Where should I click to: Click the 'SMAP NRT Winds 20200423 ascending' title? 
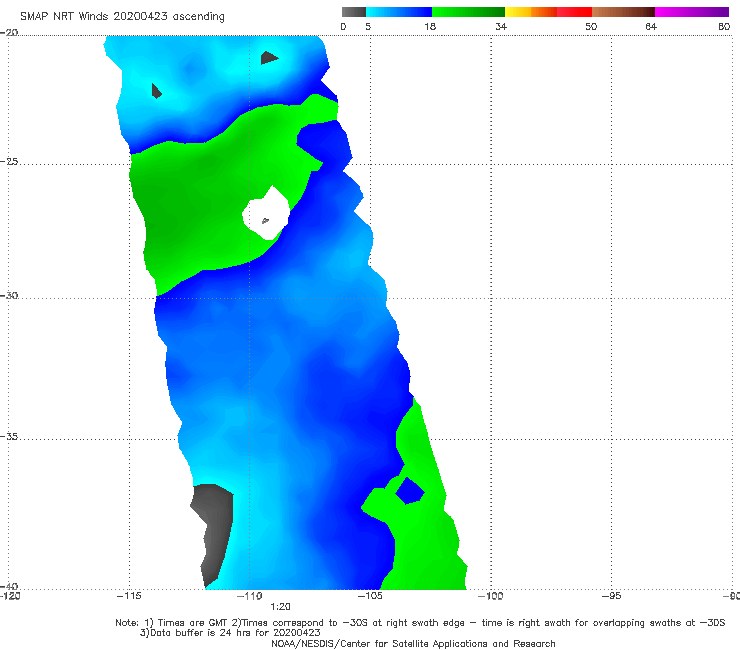122,16
